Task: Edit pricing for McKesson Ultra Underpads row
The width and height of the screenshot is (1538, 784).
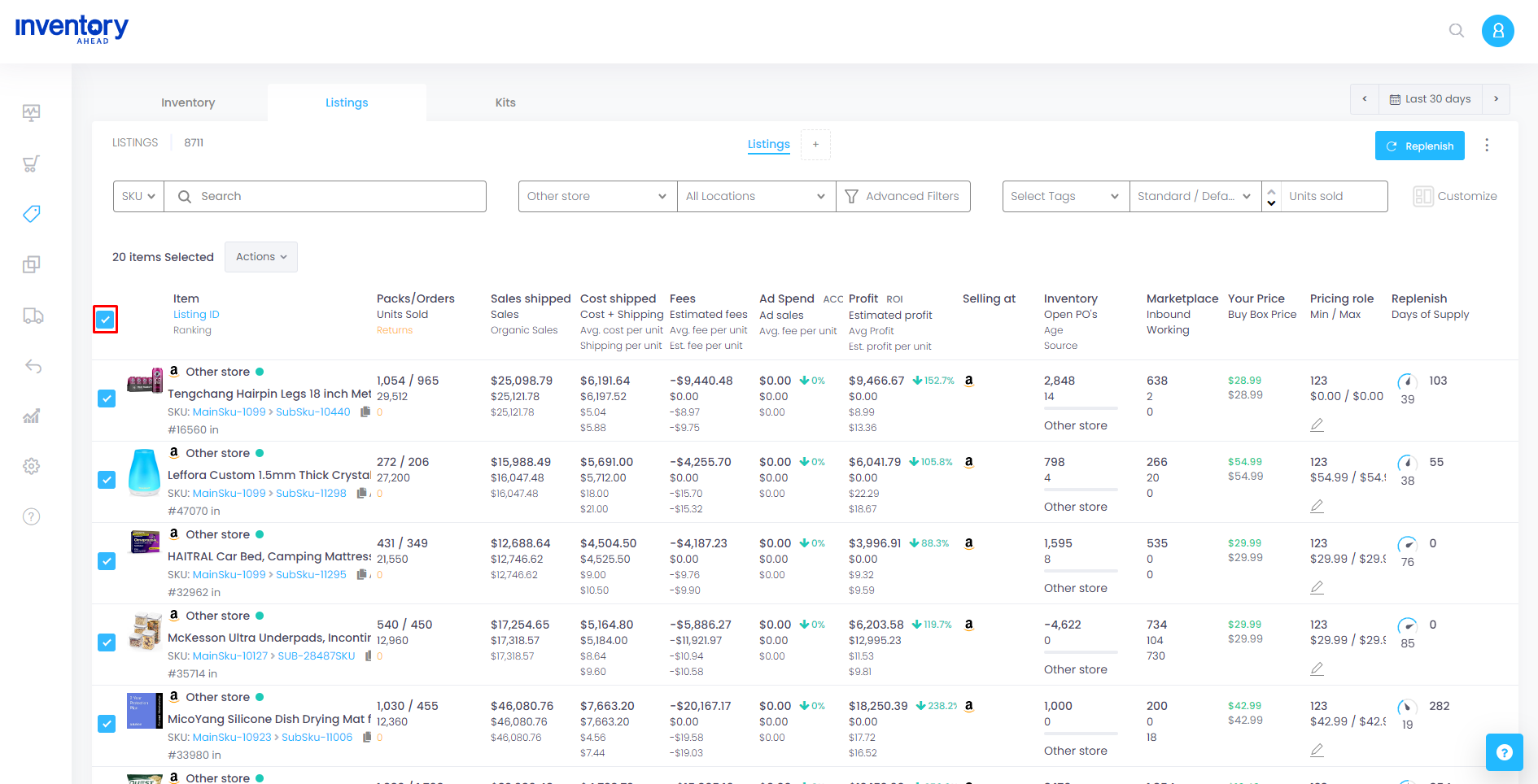Action: [x=1317, y=669]
